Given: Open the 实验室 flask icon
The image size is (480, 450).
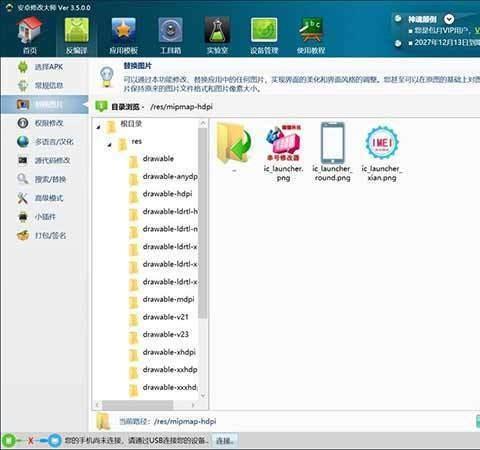Looking at the screenshot, I should [217, 36].
